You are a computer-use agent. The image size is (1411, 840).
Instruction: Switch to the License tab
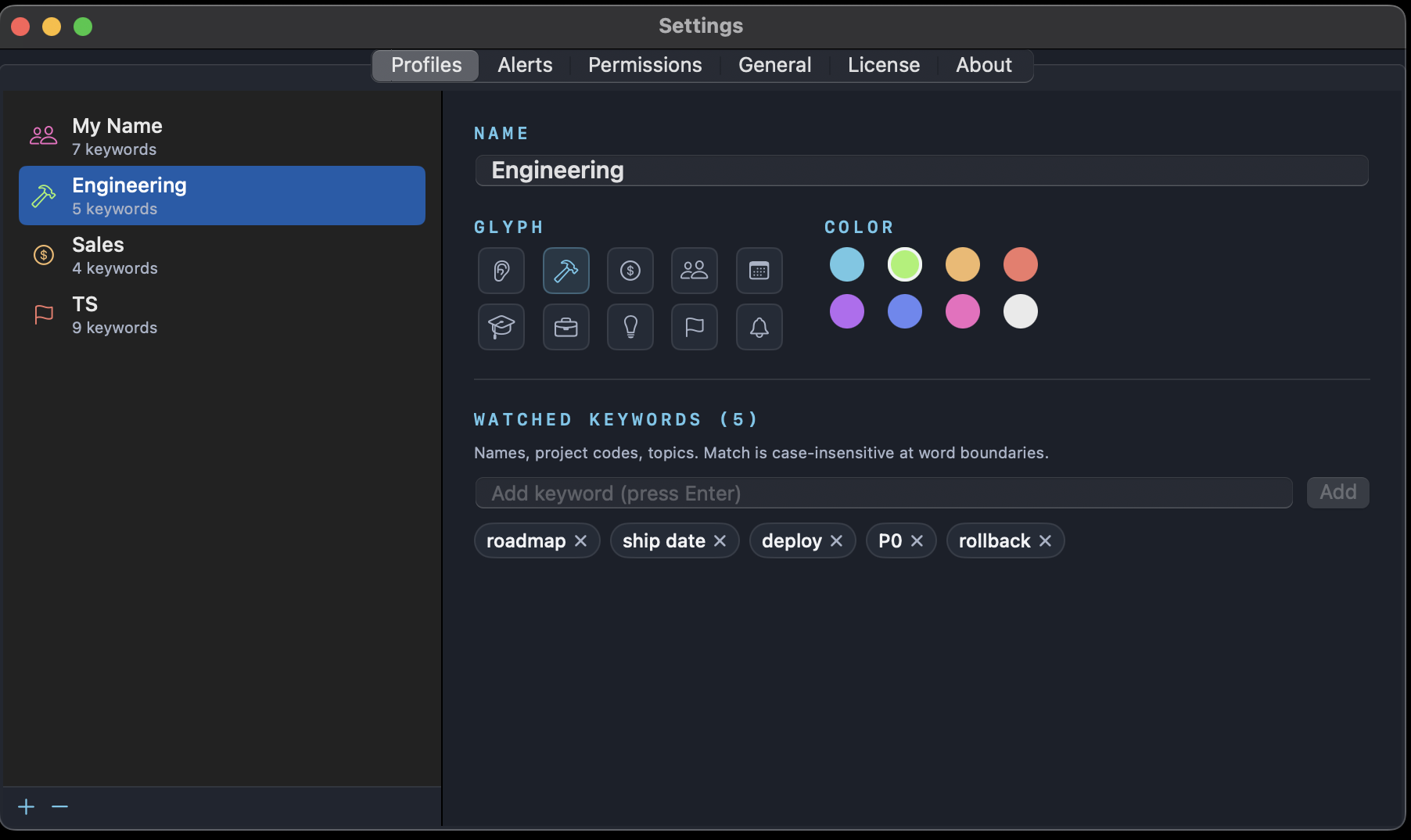pyautogui.click(x=884, y=65)
